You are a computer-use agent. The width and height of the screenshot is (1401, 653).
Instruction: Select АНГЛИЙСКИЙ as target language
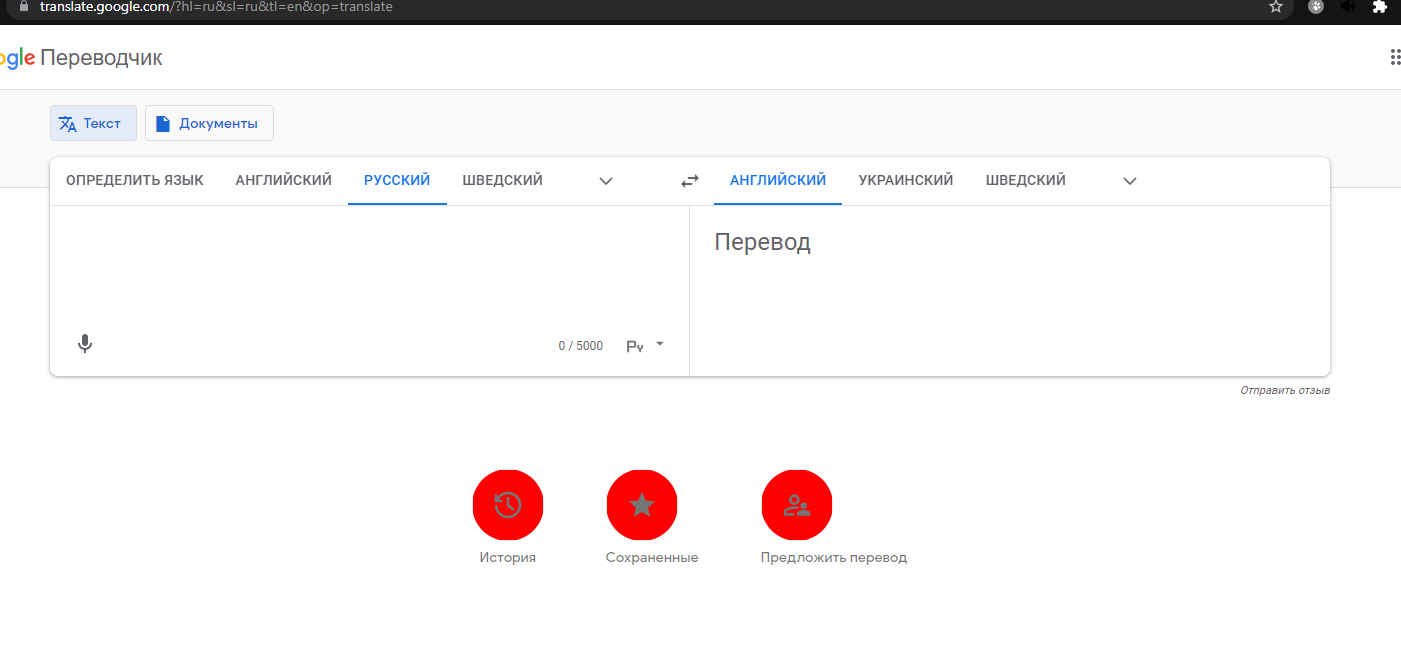778,181
